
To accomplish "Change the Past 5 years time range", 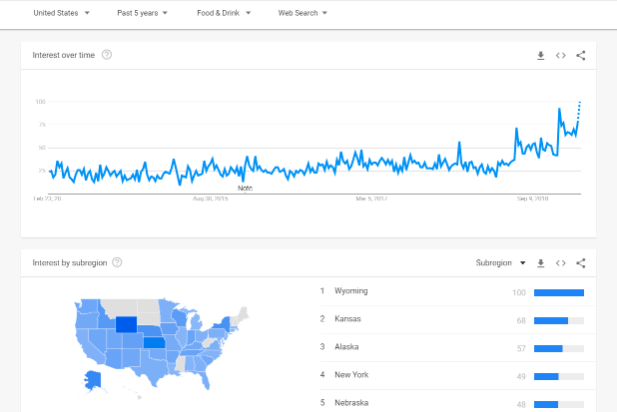I will [141, 13].
